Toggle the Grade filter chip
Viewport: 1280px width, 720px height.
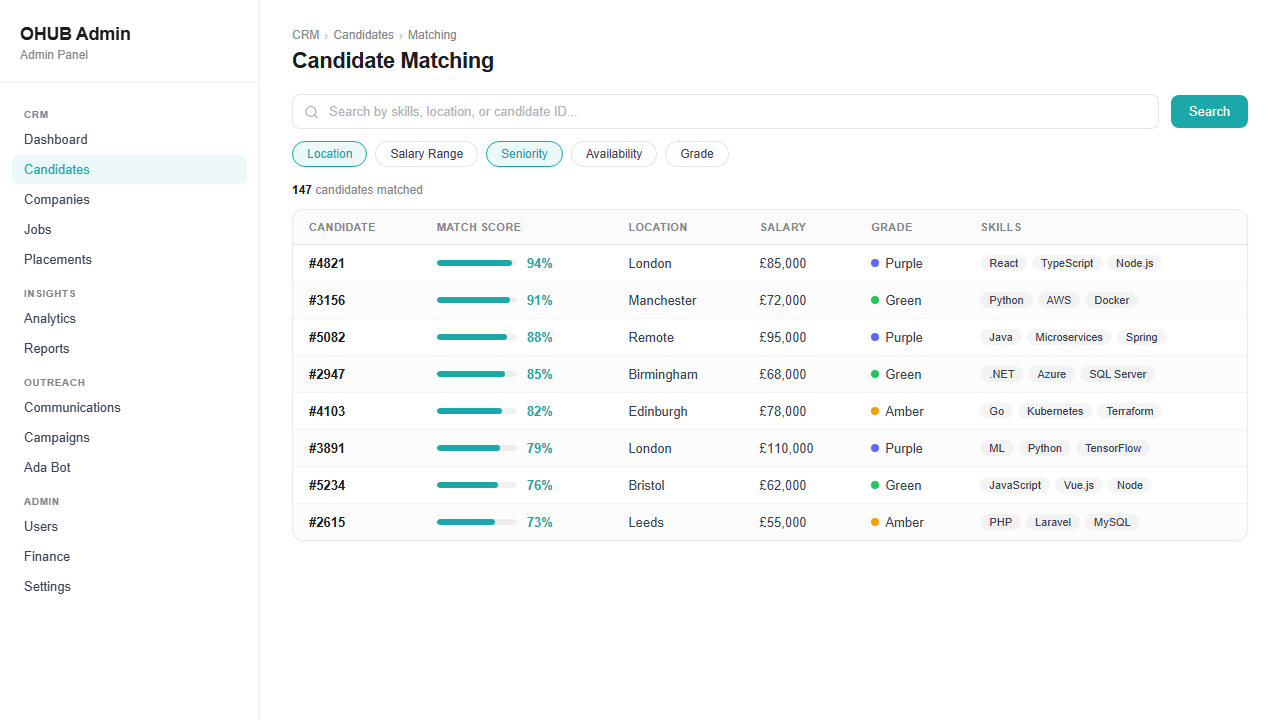(x=697, y=154)
